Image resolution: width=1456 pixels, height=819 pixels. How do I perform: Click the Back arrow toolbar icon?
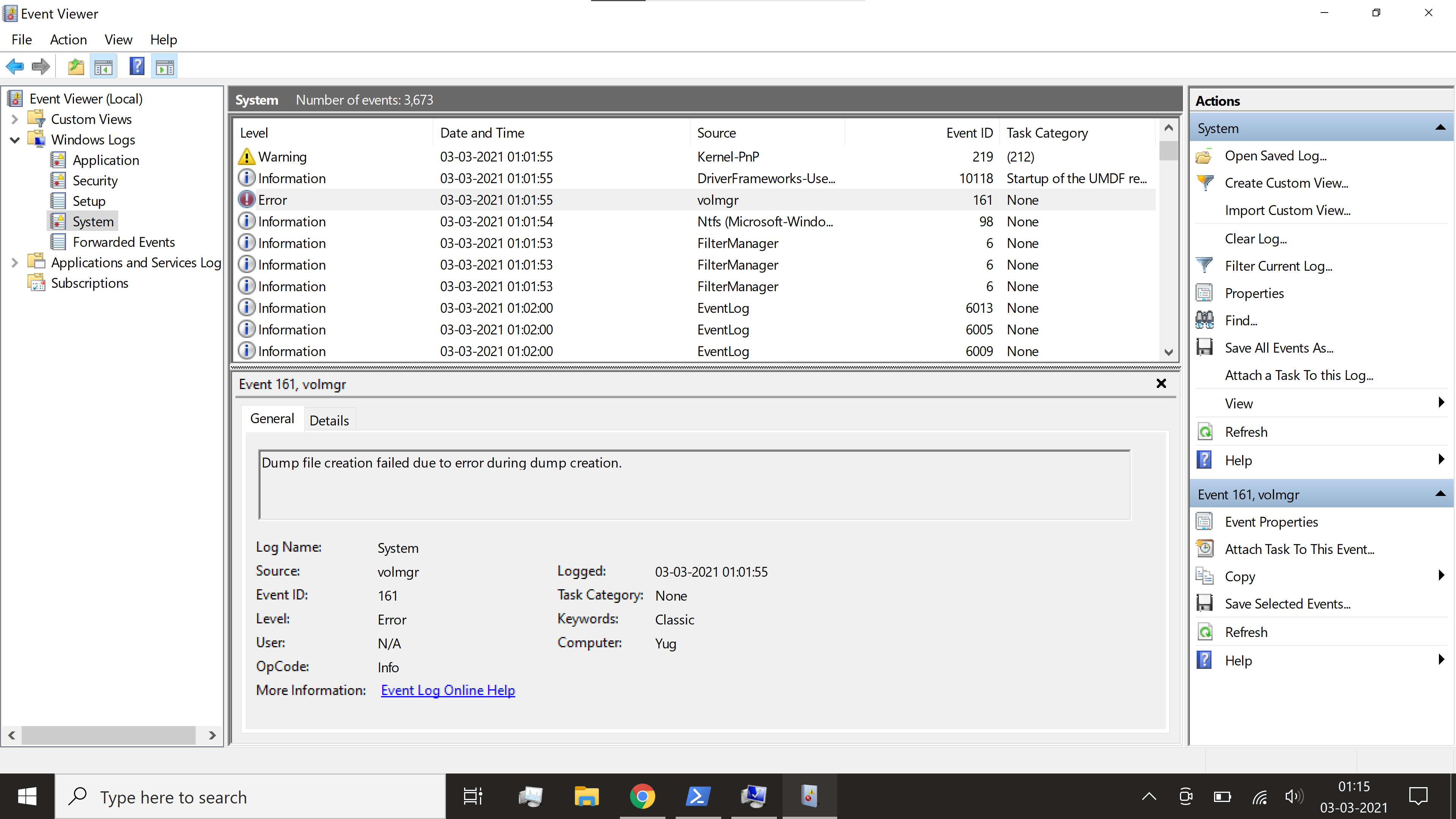[15, 67]
